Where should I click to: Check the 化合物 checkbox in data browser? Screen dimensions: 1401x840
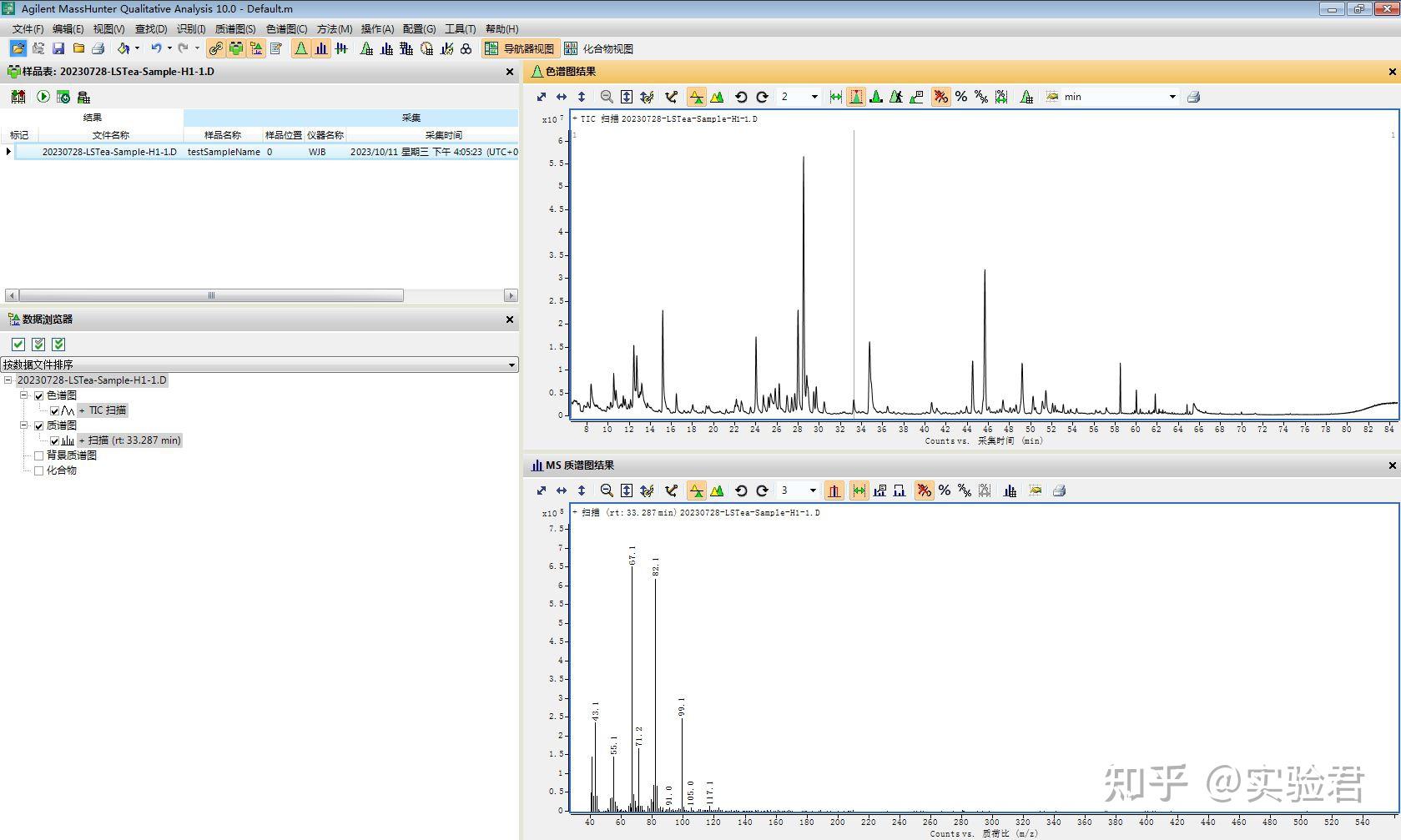(38, 470)
